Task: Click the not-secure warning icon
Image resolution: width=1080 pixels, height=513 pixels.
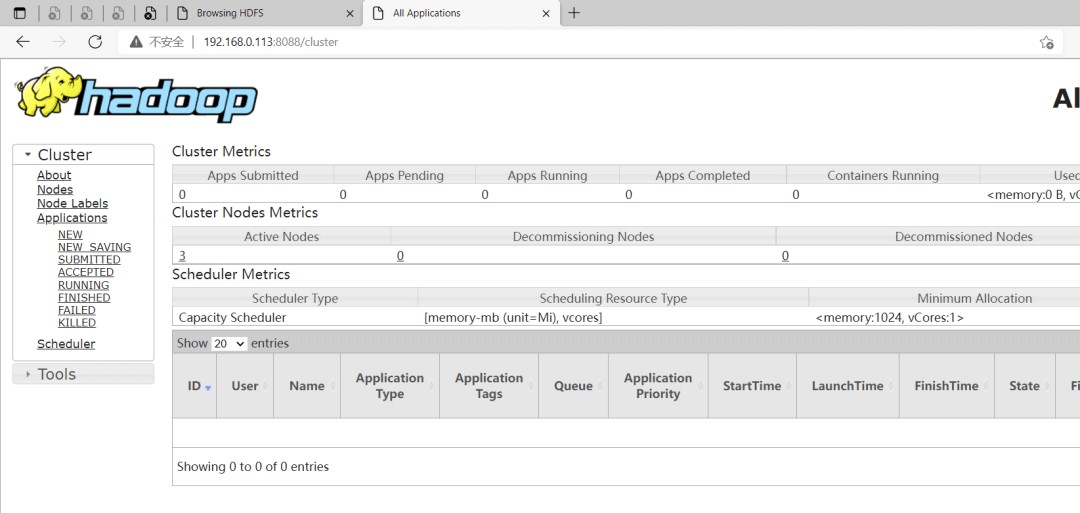Action: pyautogui.click(x=137, y=42)
